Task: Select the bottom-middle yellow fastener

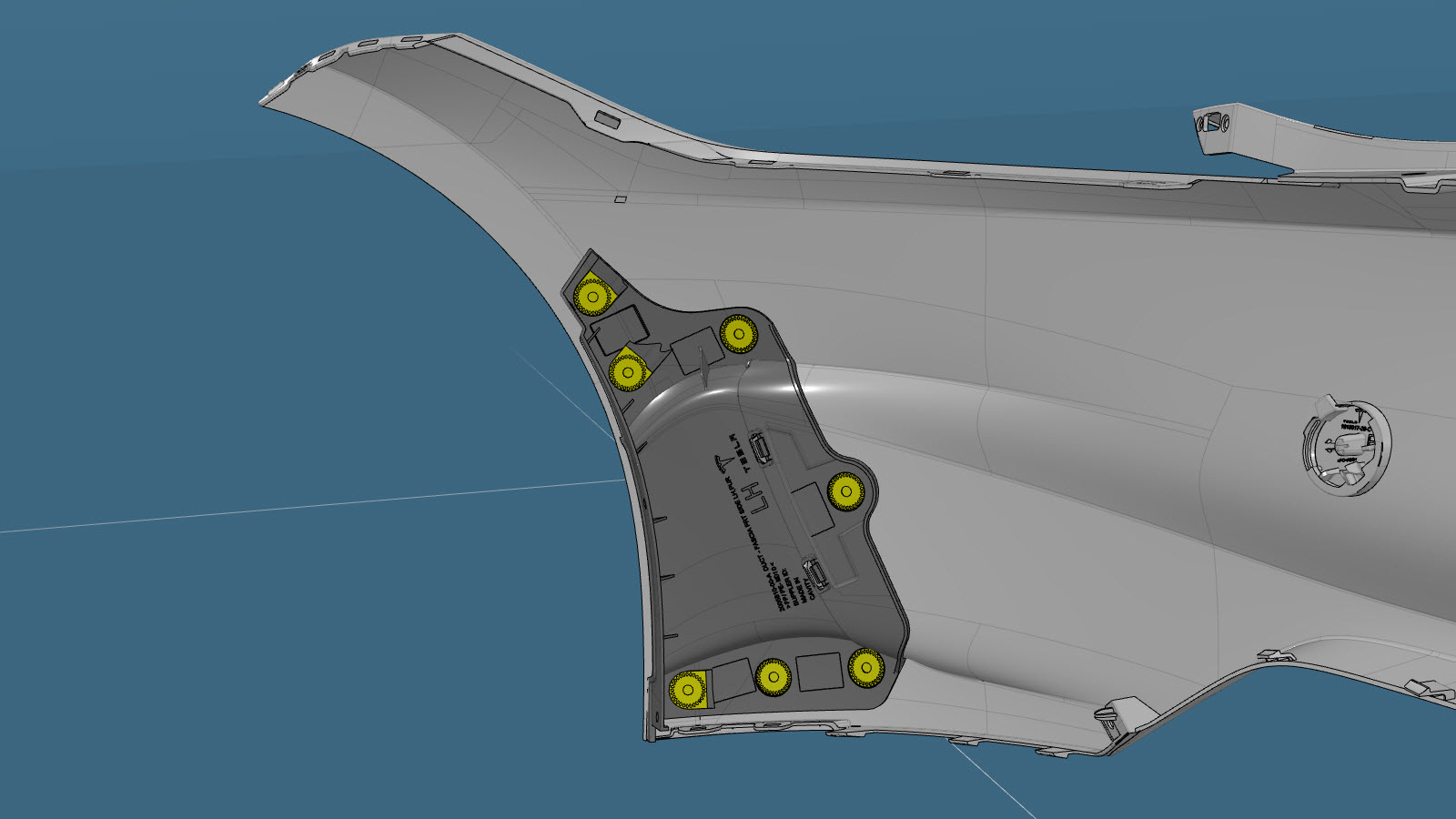Action: 773,676
